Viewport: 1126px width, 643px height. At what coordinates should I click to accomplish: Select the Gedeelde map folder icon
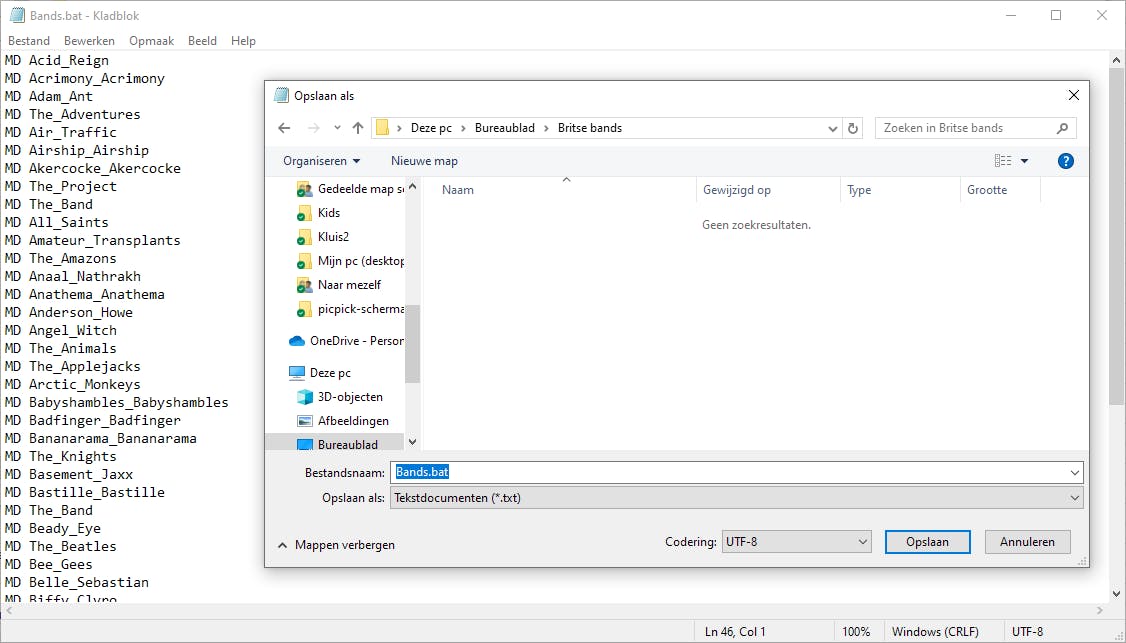pyautogui.click(x=304, y=189)
